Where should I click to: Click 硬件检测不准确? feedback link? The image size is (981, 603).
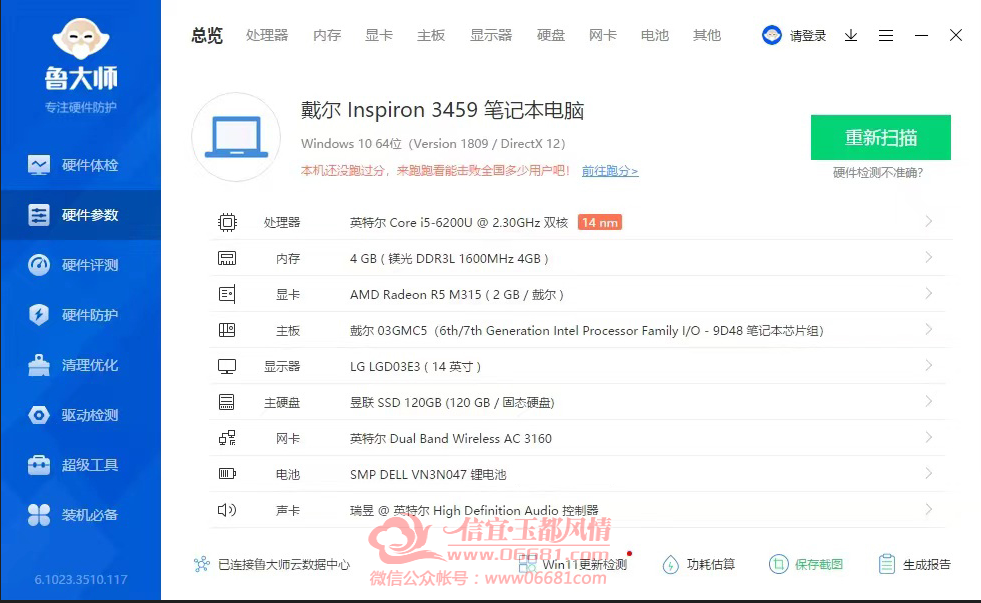[x=878, y=173]
